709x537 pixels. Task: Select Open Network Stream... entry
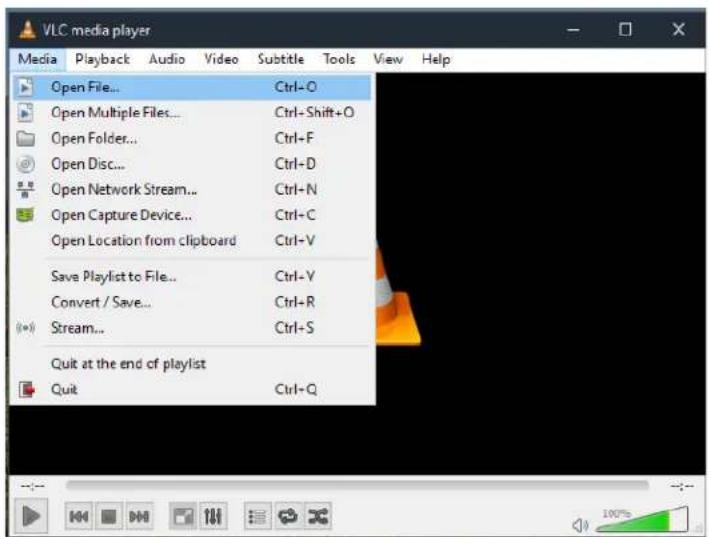[192, 189]
